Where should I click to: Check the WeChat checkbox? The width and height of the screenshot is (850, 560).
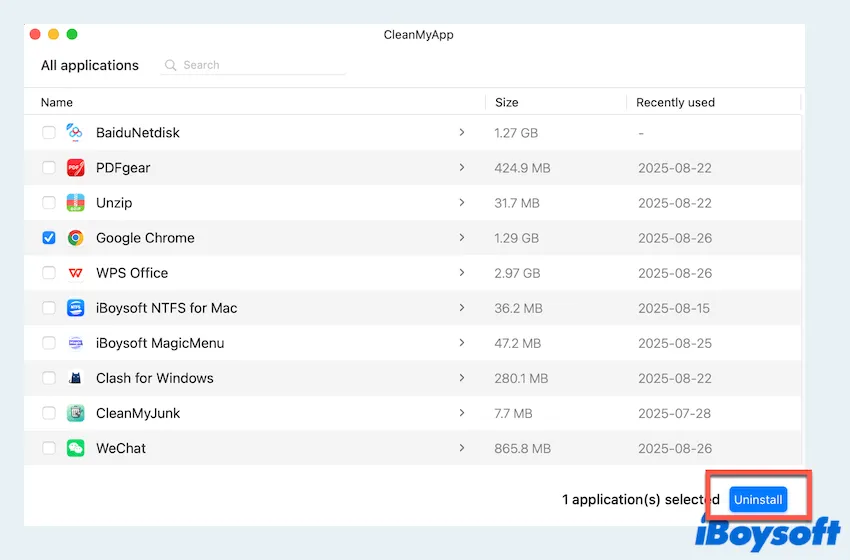[x=49, y=448]
